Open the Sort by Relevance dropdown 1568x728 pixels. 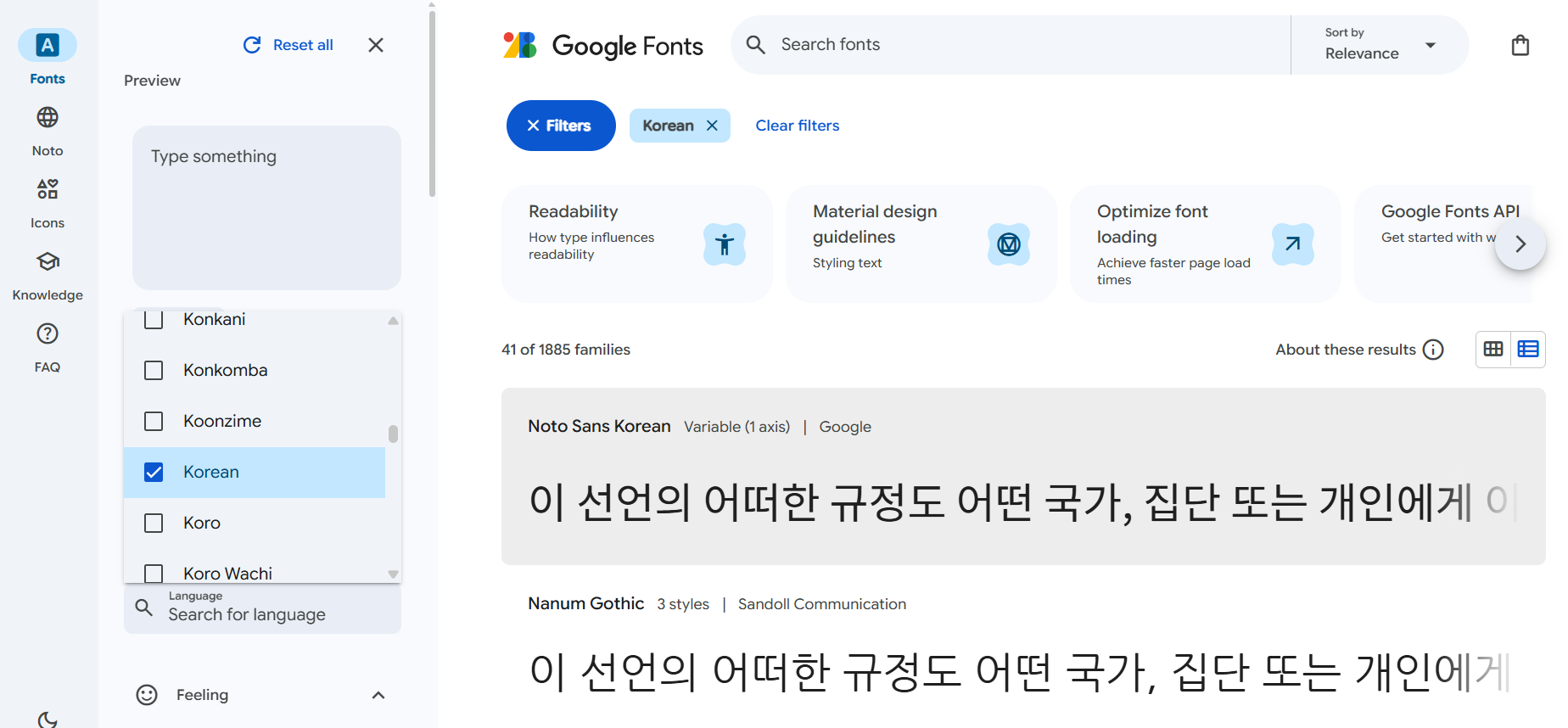click(1380, 44)
